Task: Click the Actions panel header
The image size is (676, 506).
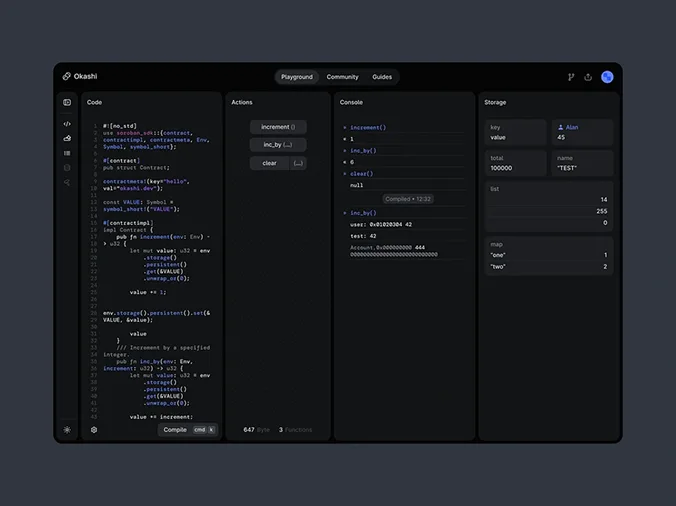Action: tap(242, 102)
